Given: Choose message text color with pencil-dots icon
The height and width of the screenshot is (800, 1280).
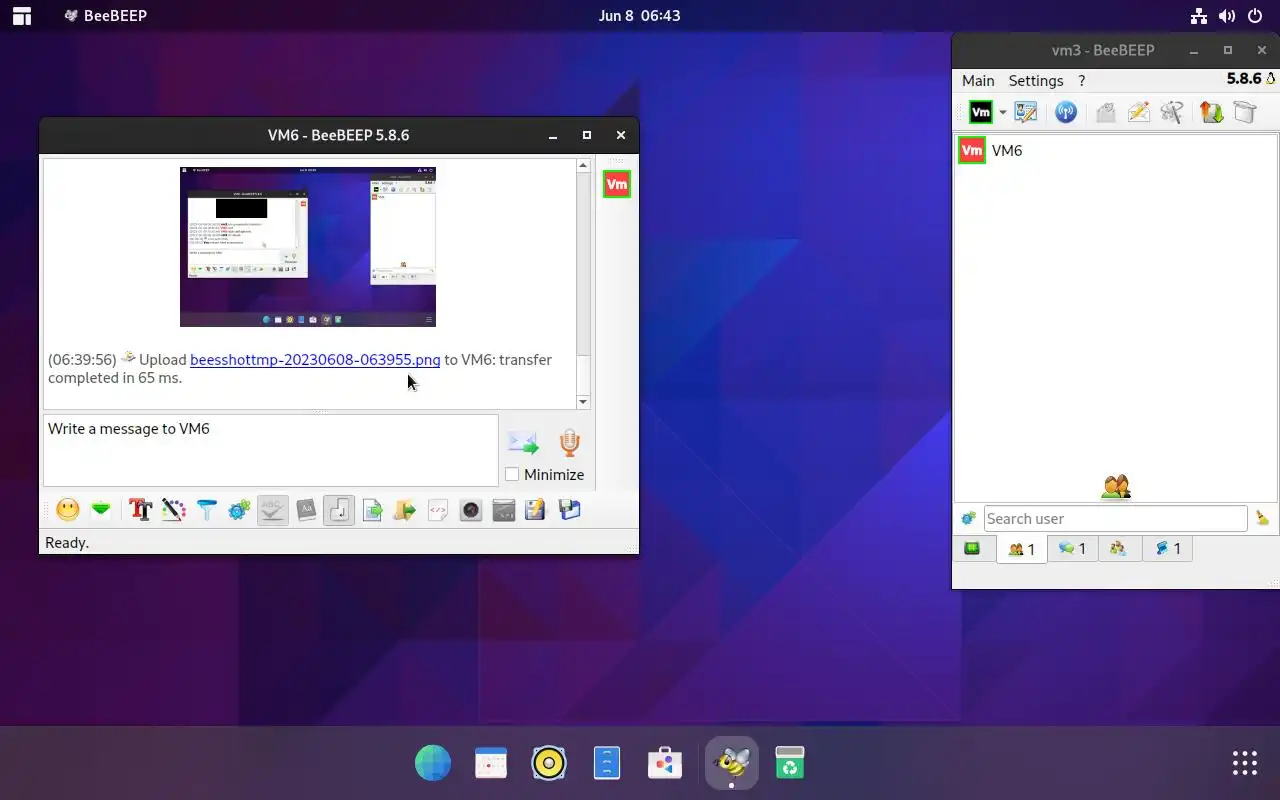Looking at the screenshot, I should pos(173,510).
